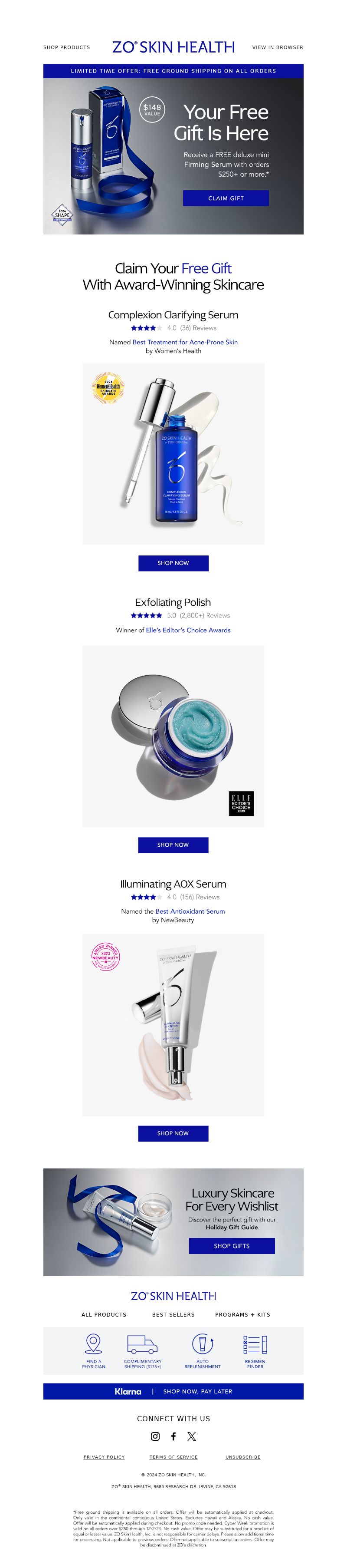Click Shop Now under Complexion Clarifying Serum
This screenshot has width=347, height=1568.
[x=173, y=563]
